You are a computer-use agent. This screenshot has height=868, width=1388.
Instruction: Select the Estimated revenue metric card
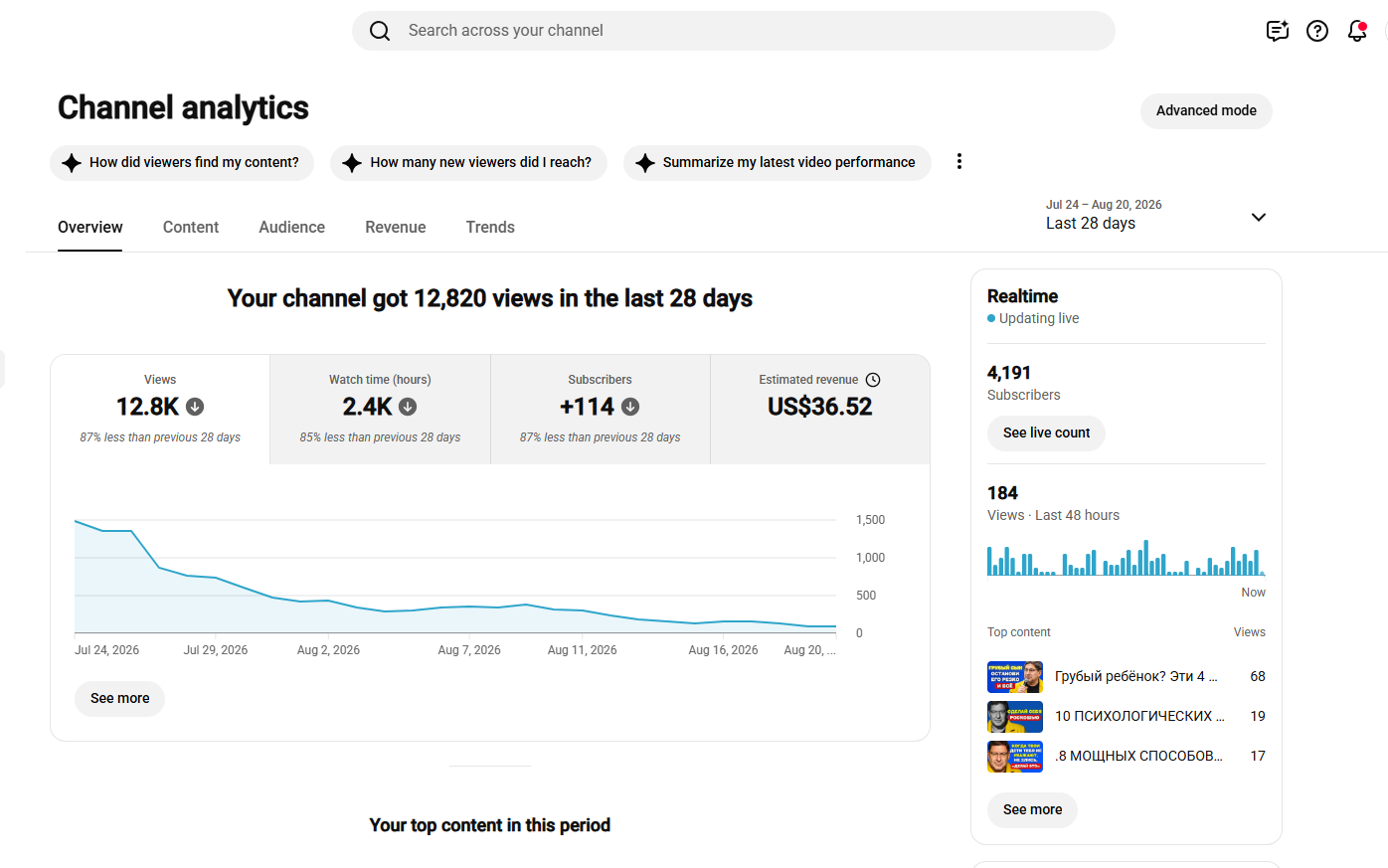tap(820, 410)
